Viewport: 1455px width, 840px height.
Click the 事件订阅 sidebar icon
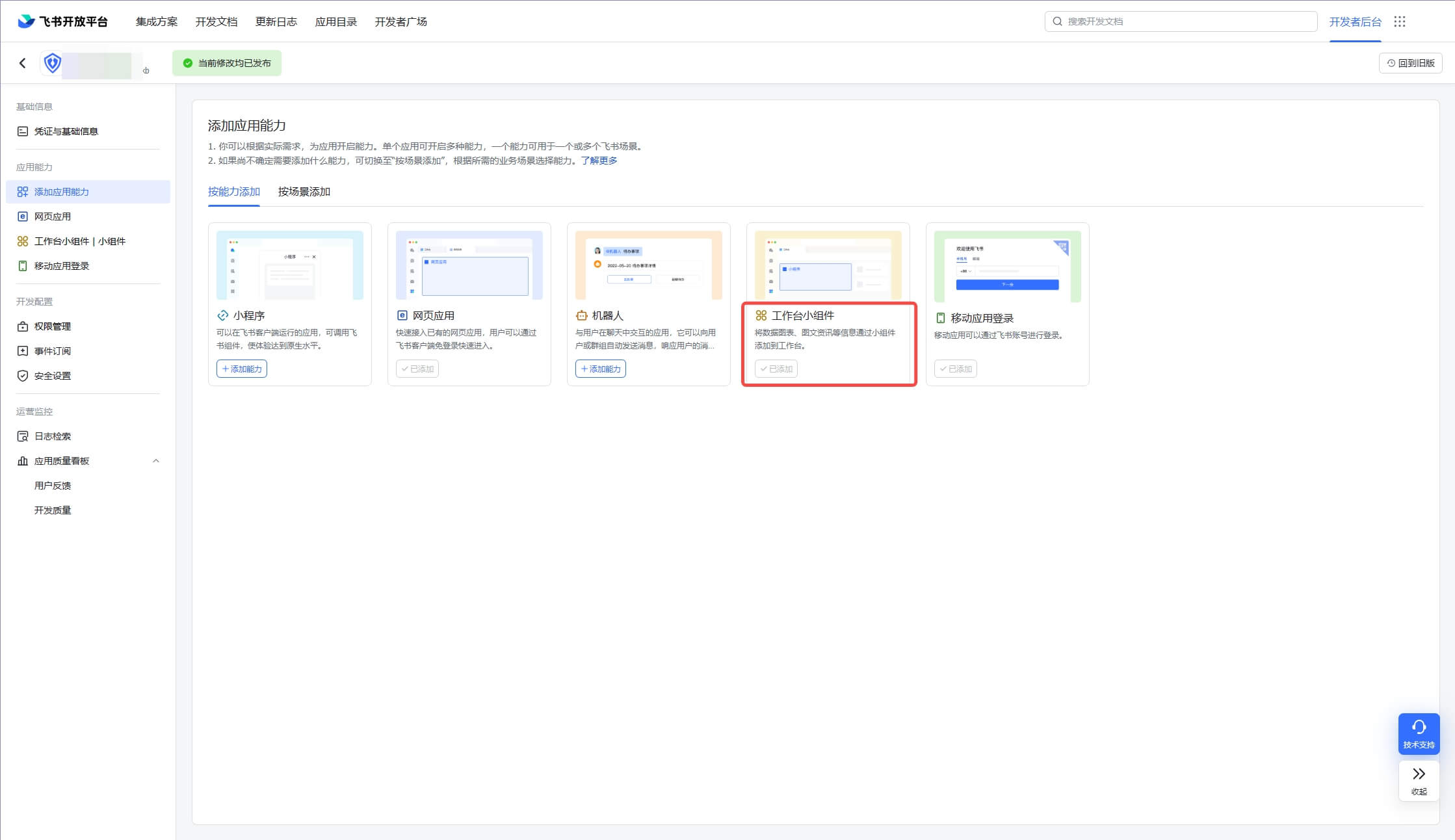click(23, 351)
